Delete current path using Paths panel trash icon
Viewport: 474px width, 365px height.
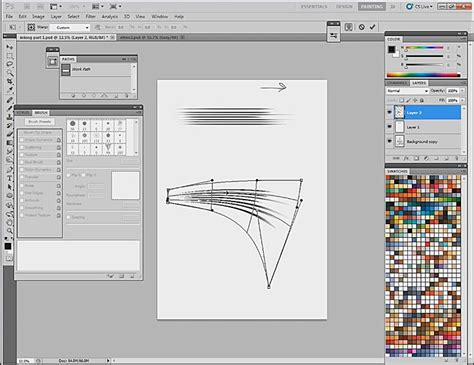click(x=126, y=96)
